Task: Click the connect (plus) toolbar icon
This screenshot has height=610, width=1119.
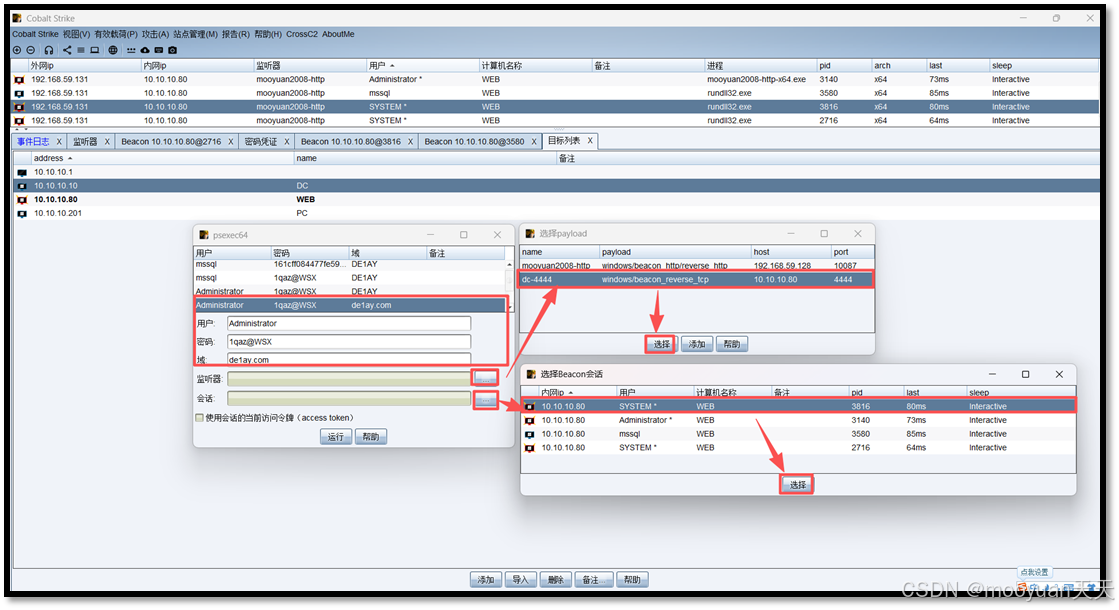Action: [17, 50]
